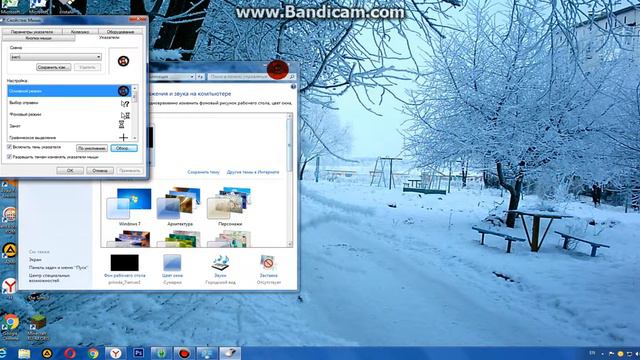
Task: Click themes list scrollbar up arrow
Action: pyautogui.click(x=290, y=116)
